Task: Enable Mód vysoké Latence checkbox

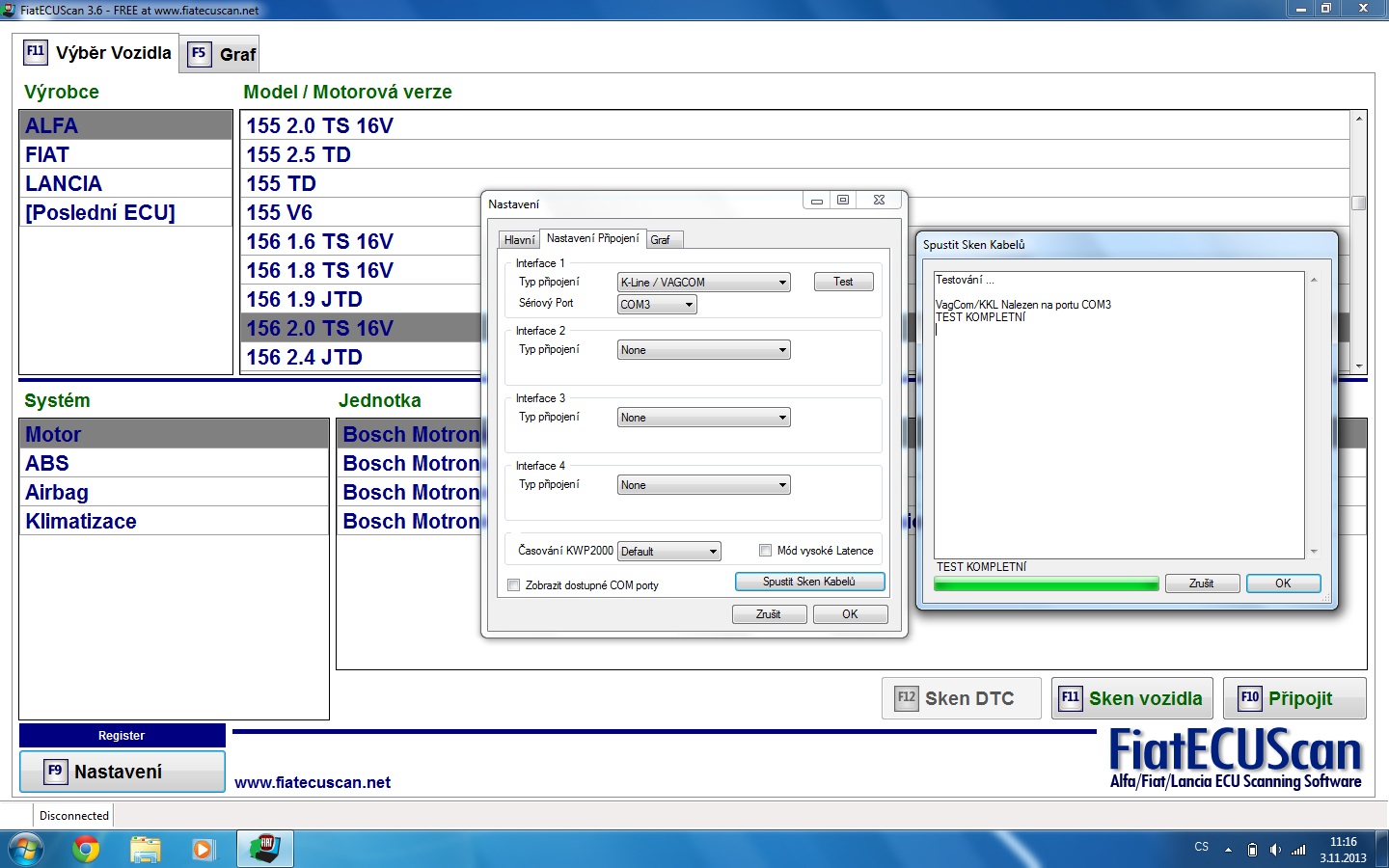Action: click(x=766, y=551)
